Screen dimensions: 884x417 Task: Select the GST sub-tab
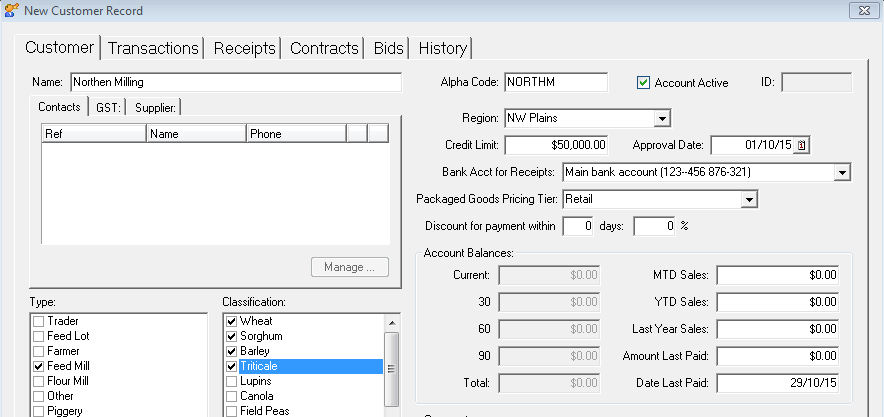point(108,107)
